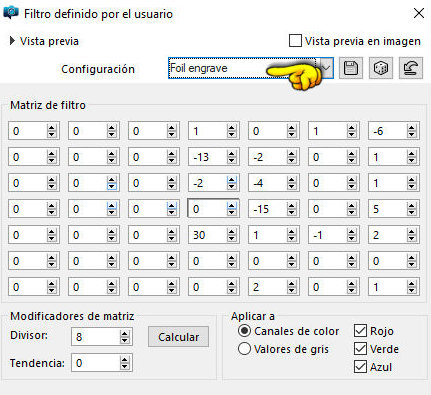
Task: Increase the Divisor value with up arrow
Action: pos(124,333)
